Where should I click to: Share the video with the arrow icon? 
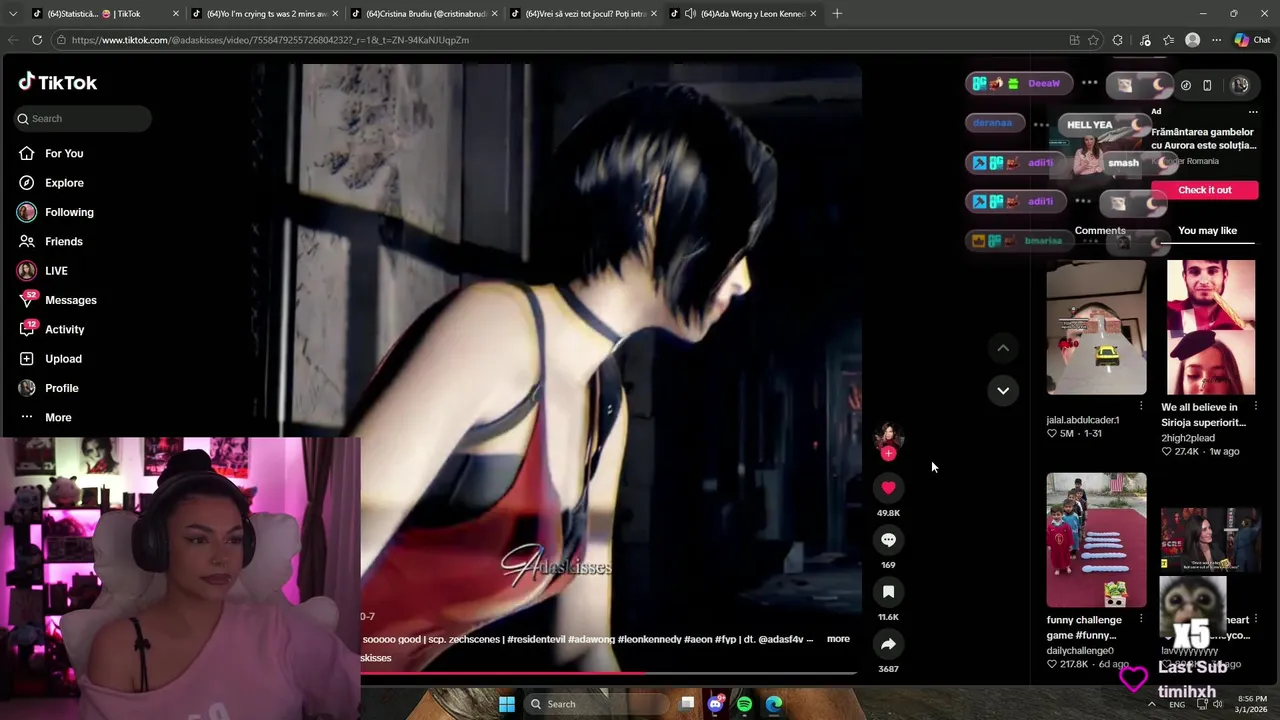(888, 644)
